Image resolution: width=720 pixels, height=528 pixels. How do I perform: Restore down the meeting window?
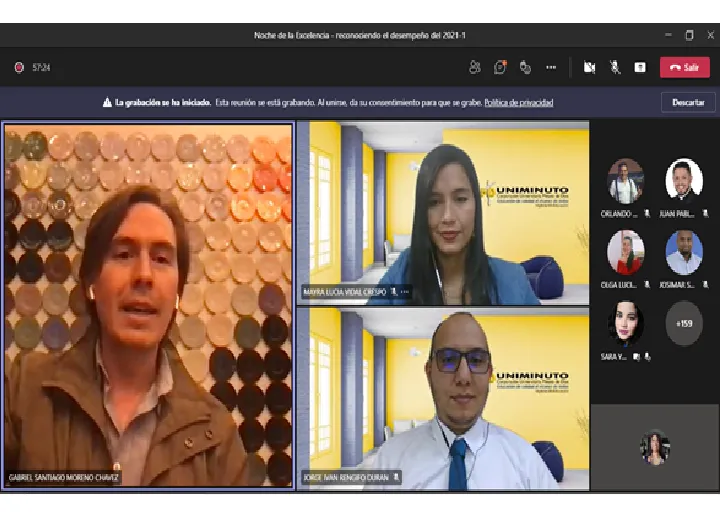[x=689, y=35]
